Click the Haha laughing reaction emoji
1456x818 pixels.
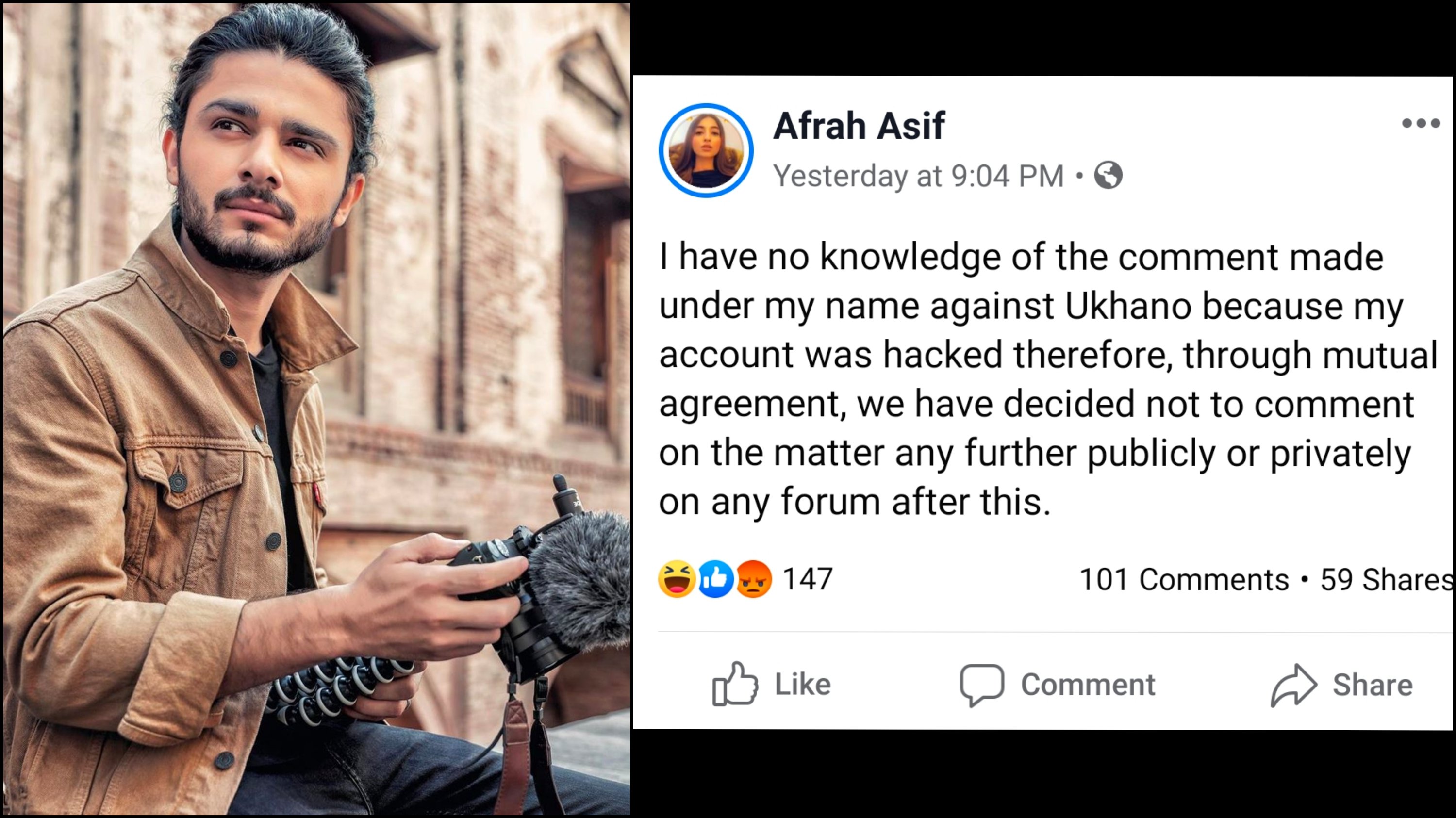(x=677, y=579)
